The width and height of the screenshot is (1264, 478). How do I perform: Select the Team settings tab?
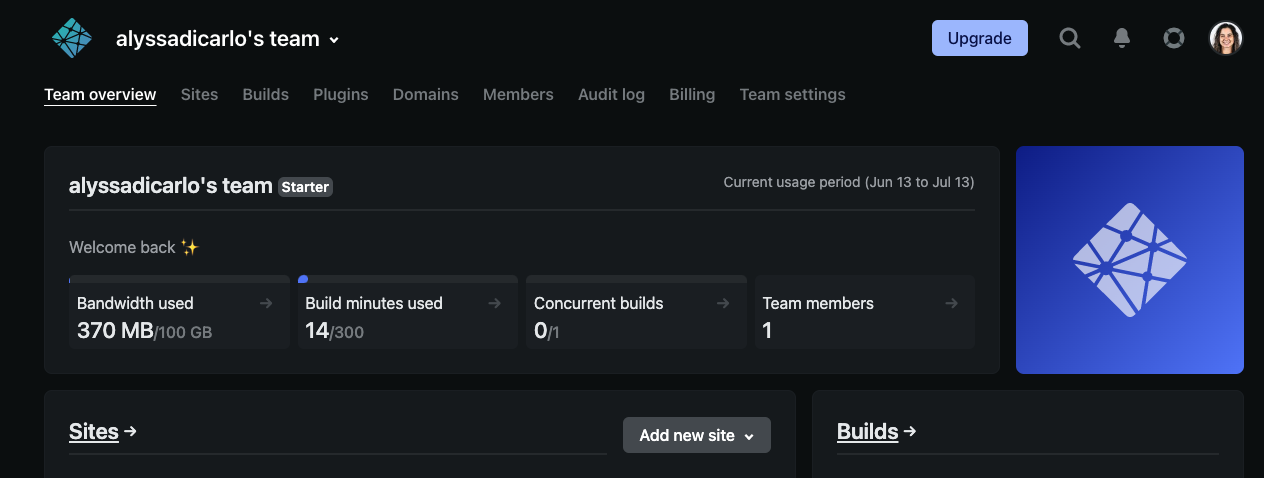pyautogui.click(x=792, y=95)
